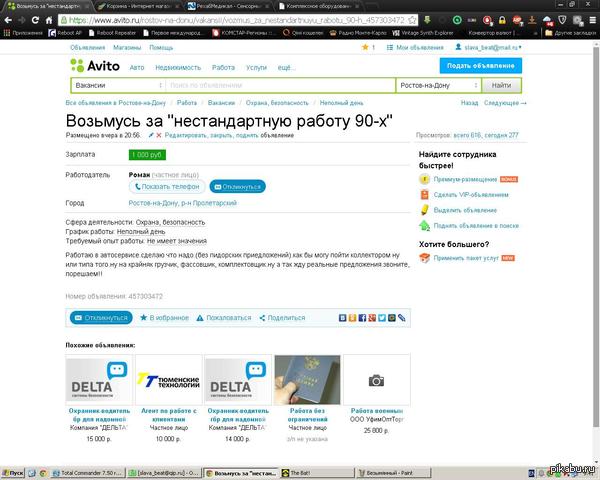
Task: Open the Авто section
Action: point(137,67)
